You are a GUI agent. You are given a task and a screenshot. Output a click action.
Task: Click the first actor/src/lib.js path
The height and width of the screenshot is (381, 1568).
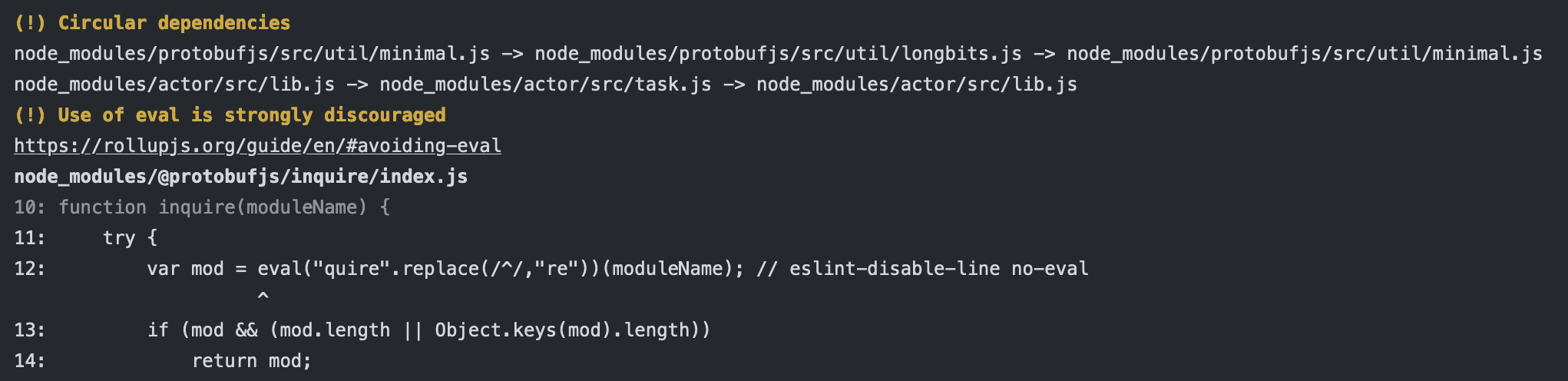[x=174, y=84]
